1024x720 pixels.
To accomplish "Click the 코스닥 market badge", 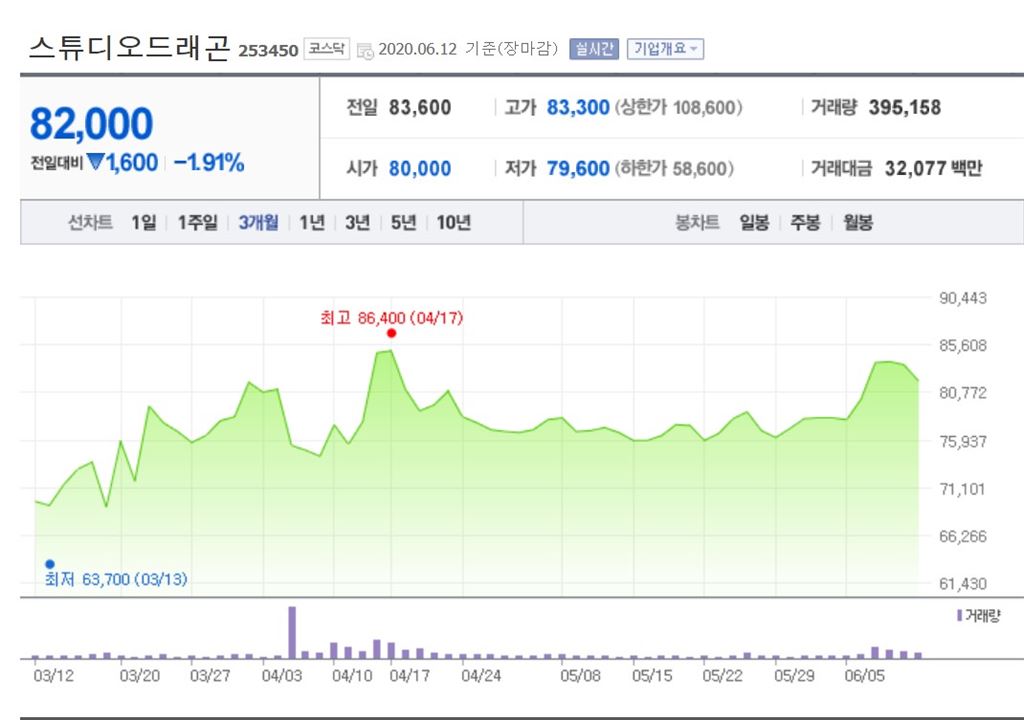I will click(x=327, y=49).
